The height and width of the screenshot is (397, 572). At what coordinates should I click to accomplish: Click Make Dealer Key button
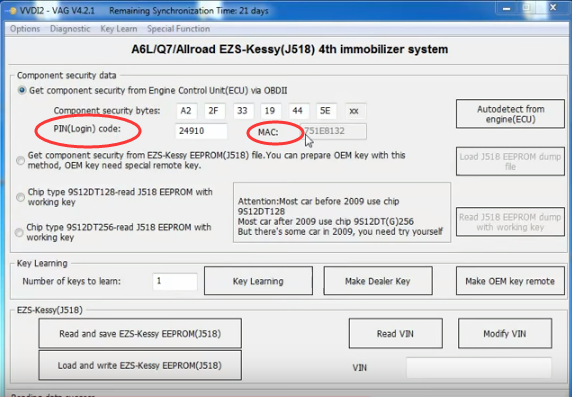[378, 281]
